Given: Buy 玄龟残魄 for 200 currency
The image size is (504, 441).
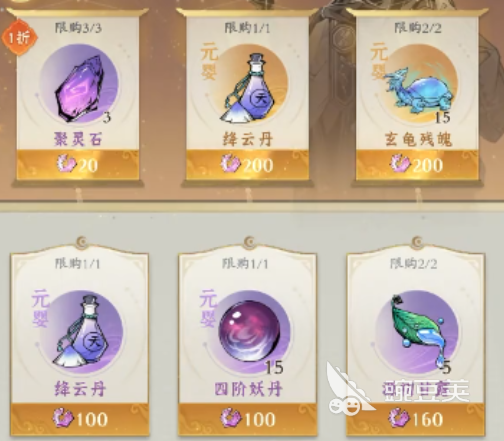Looking at the screenshot, I should tap(417, 165).
